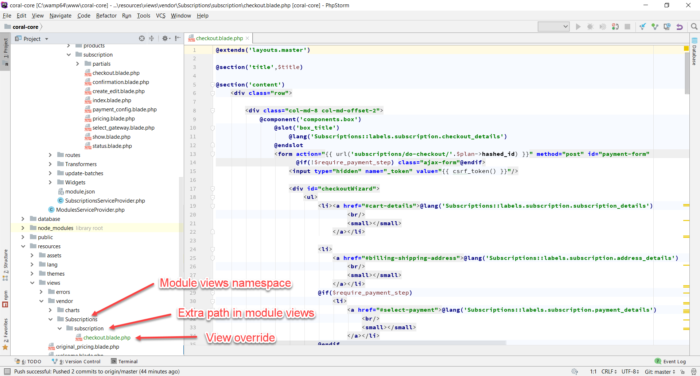Open Search Everywhere magnifier icon
This screenshot has height=376, width=700.
point(694,27)
